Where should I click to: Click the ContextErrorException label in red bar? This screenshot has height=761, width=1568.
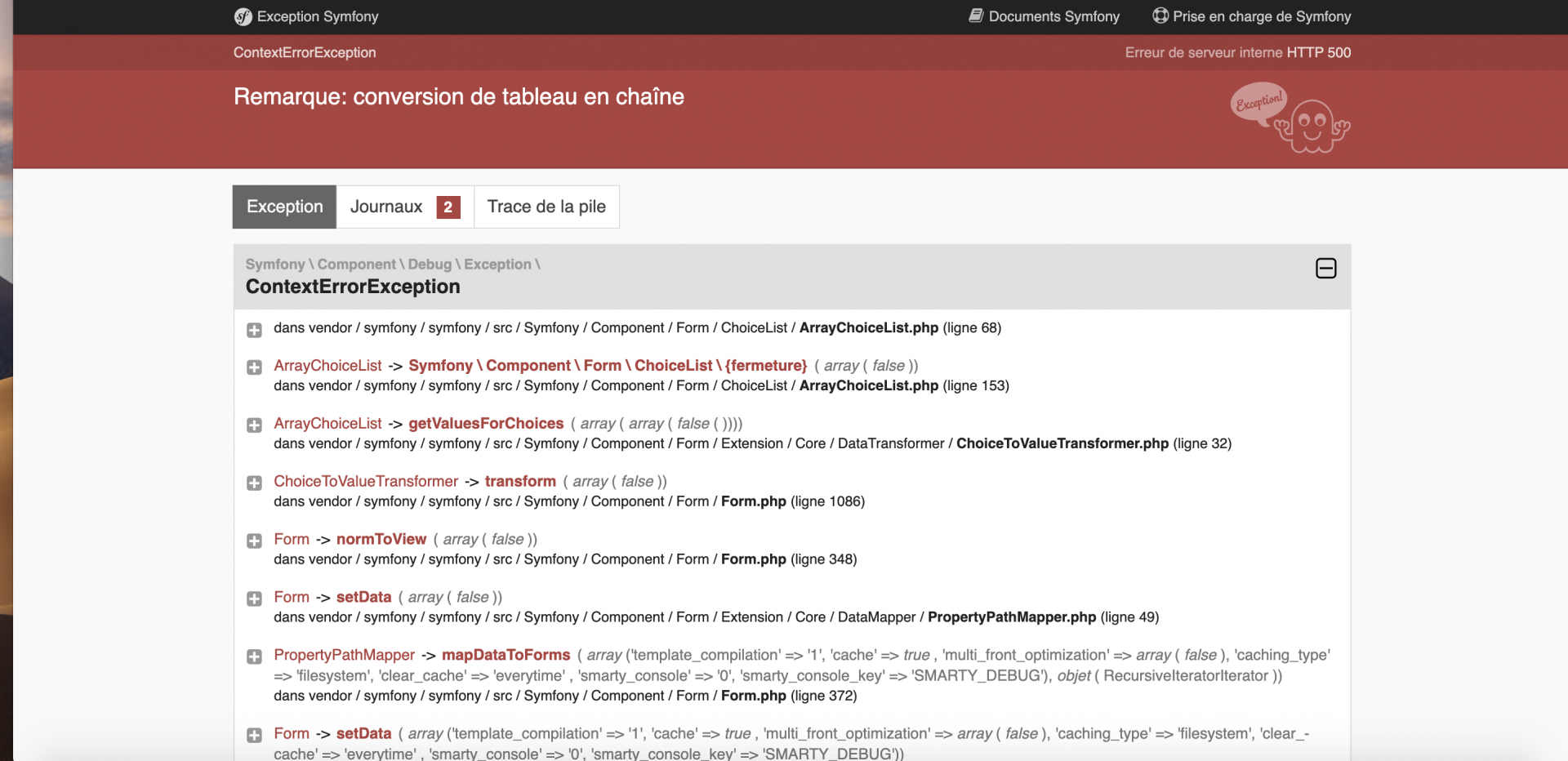point(305,52)
